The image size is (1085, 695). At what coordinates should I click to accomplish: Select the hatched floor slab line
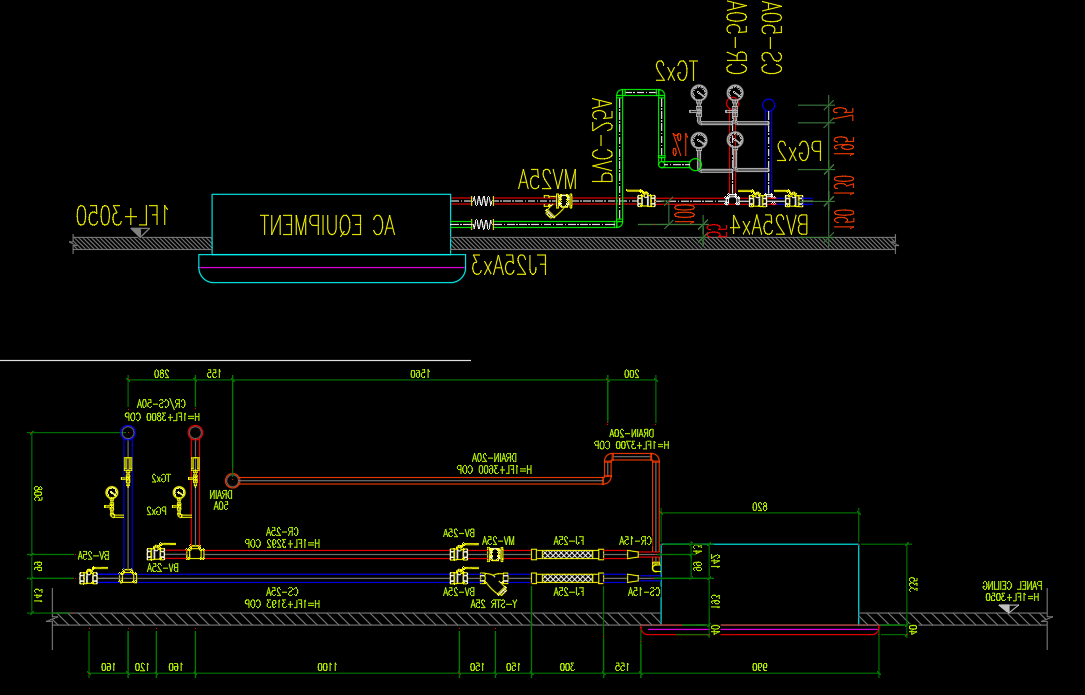point(300,619)
